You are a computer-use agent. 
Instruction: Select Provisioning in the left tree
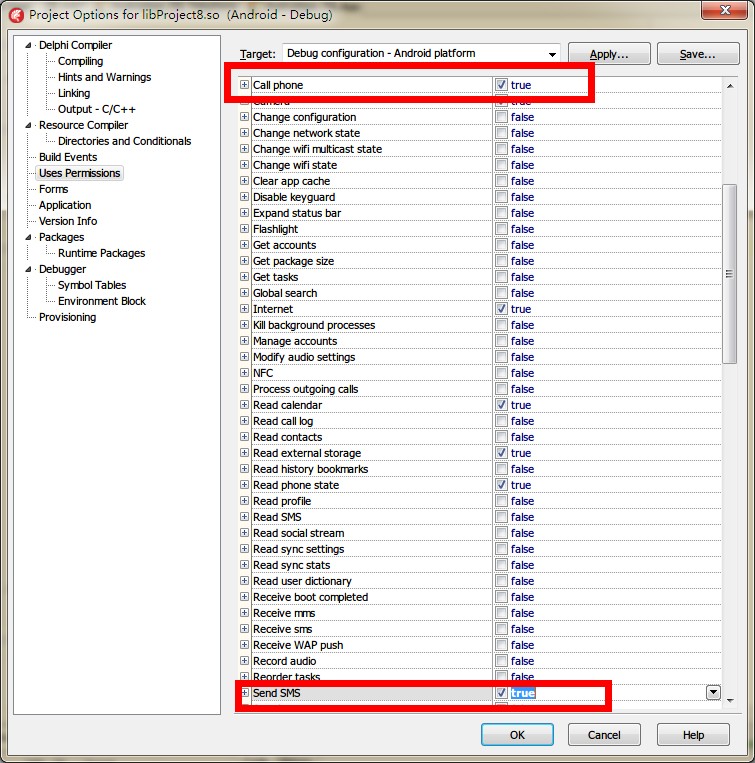[x=67, y=317]
